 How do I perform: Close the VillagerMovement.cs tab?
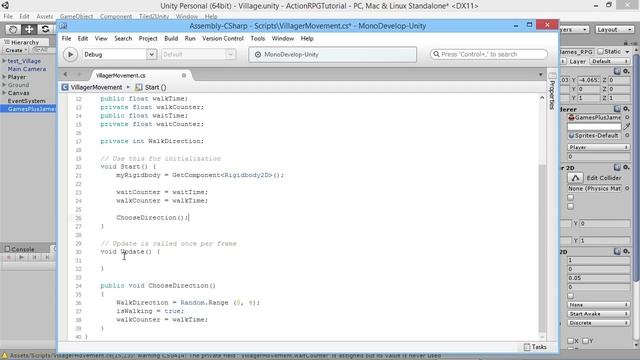184,76
